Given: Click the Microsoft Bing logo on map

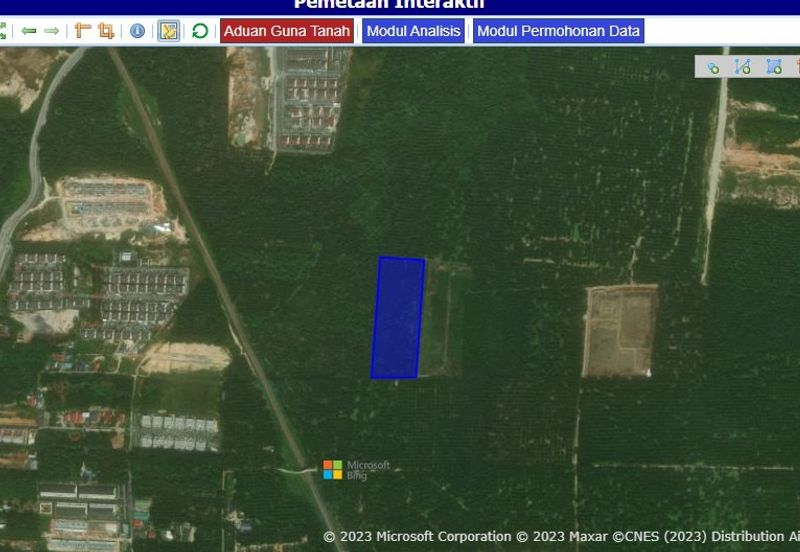Looking at the screenshot, I should [x=356, y=470].
